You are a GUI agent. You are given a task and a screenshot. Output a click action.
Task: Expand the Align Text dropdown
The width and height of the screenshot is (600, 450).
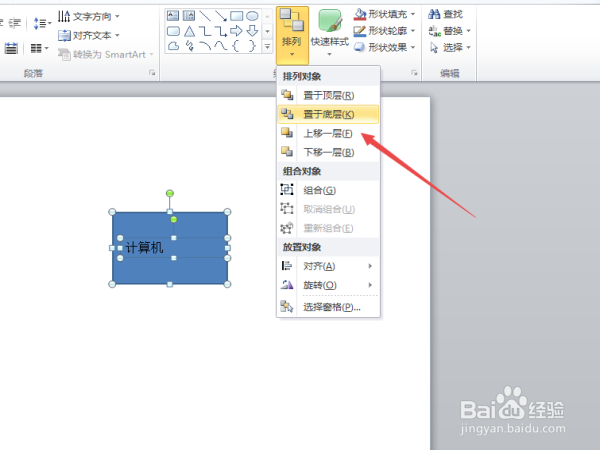(117, 35)
